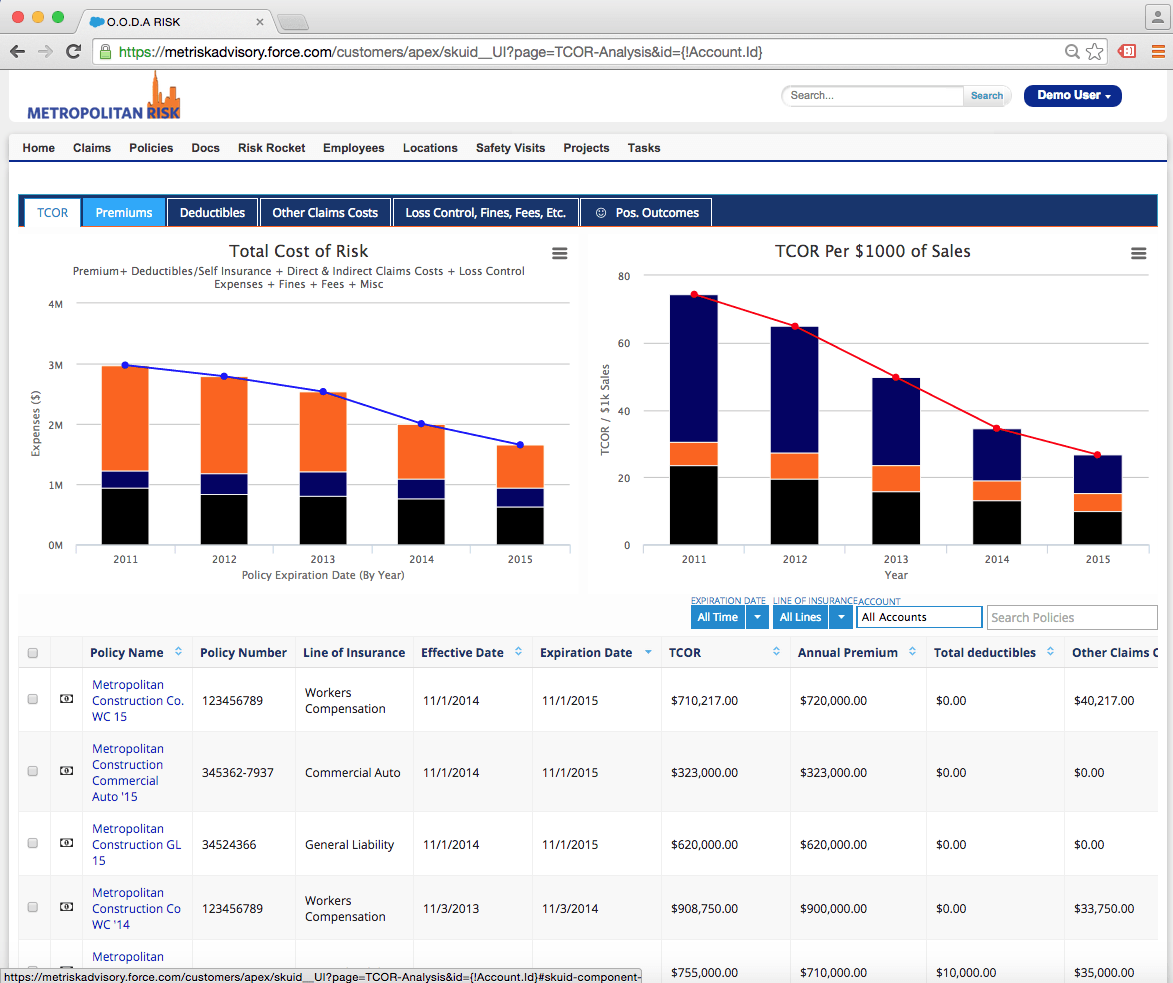The height and width of the screenshot is (983, 1173).
Task: Sort by Annual Premium column arrows
Action: point(913,652)
